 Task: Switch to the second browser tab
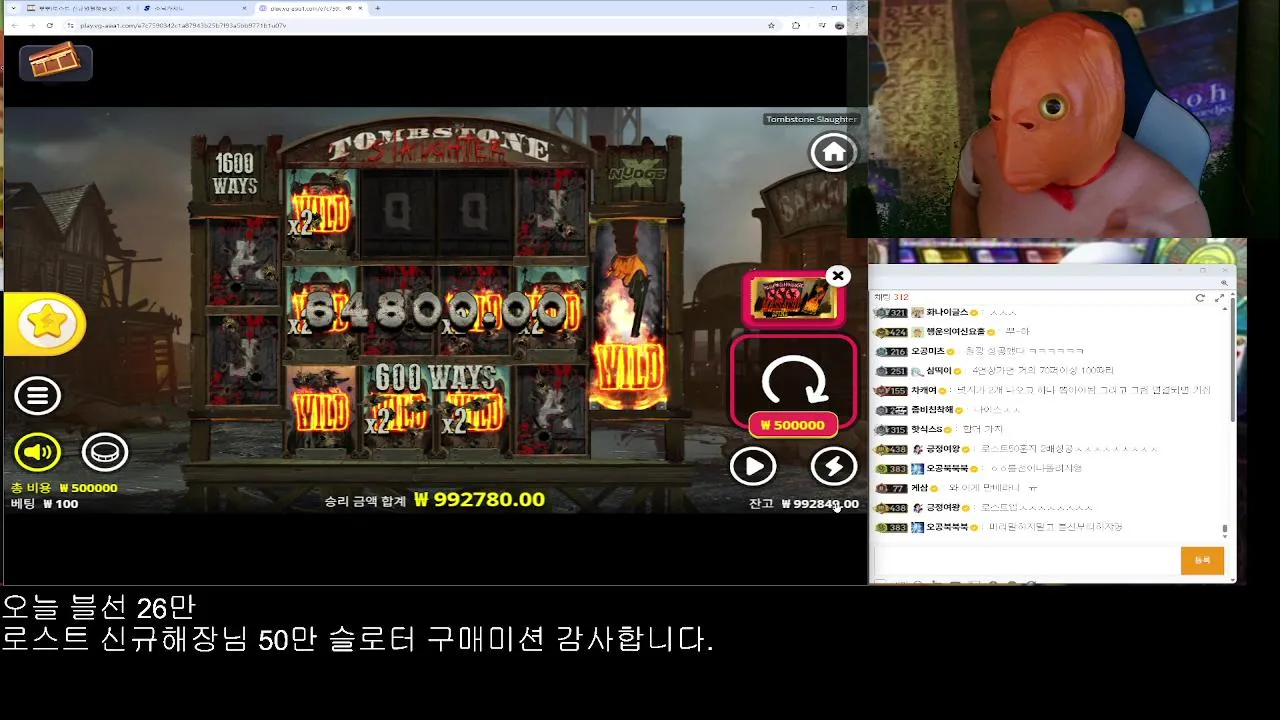(195, 8)
